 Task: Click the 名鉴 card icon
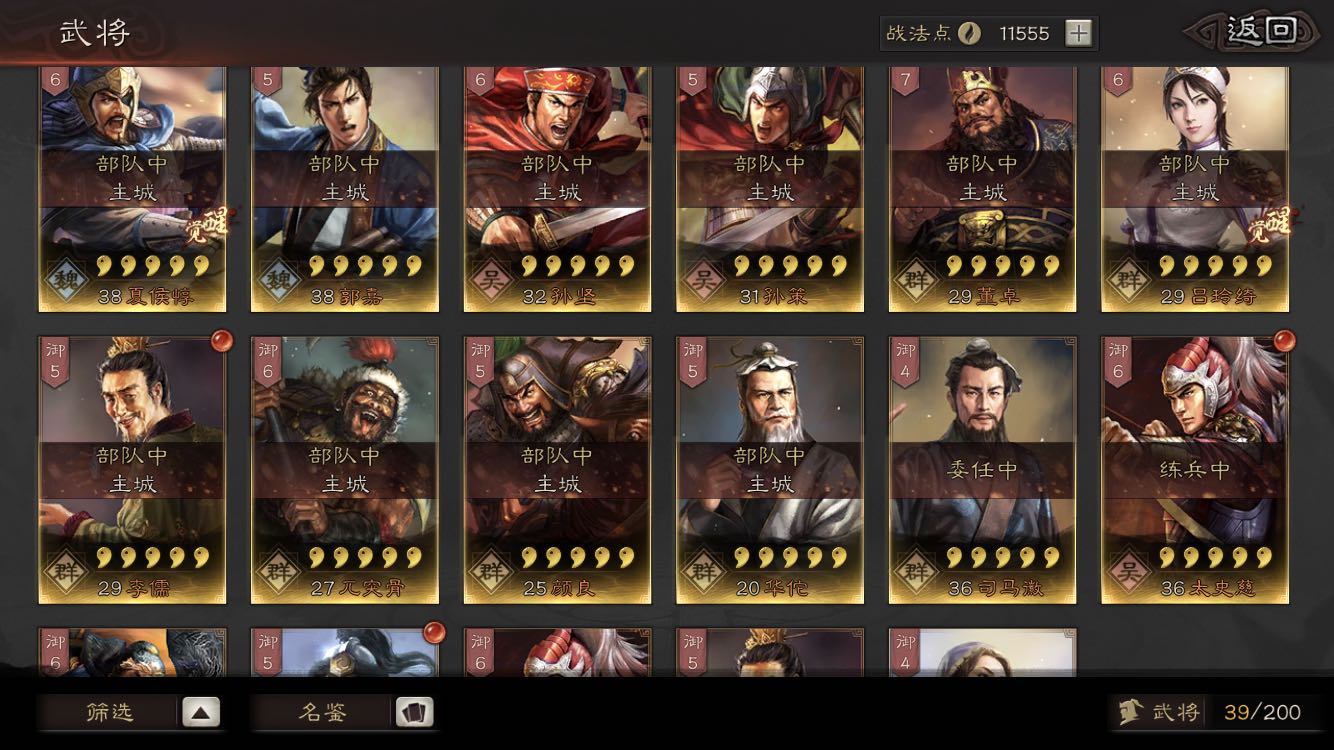pos(414,712)
